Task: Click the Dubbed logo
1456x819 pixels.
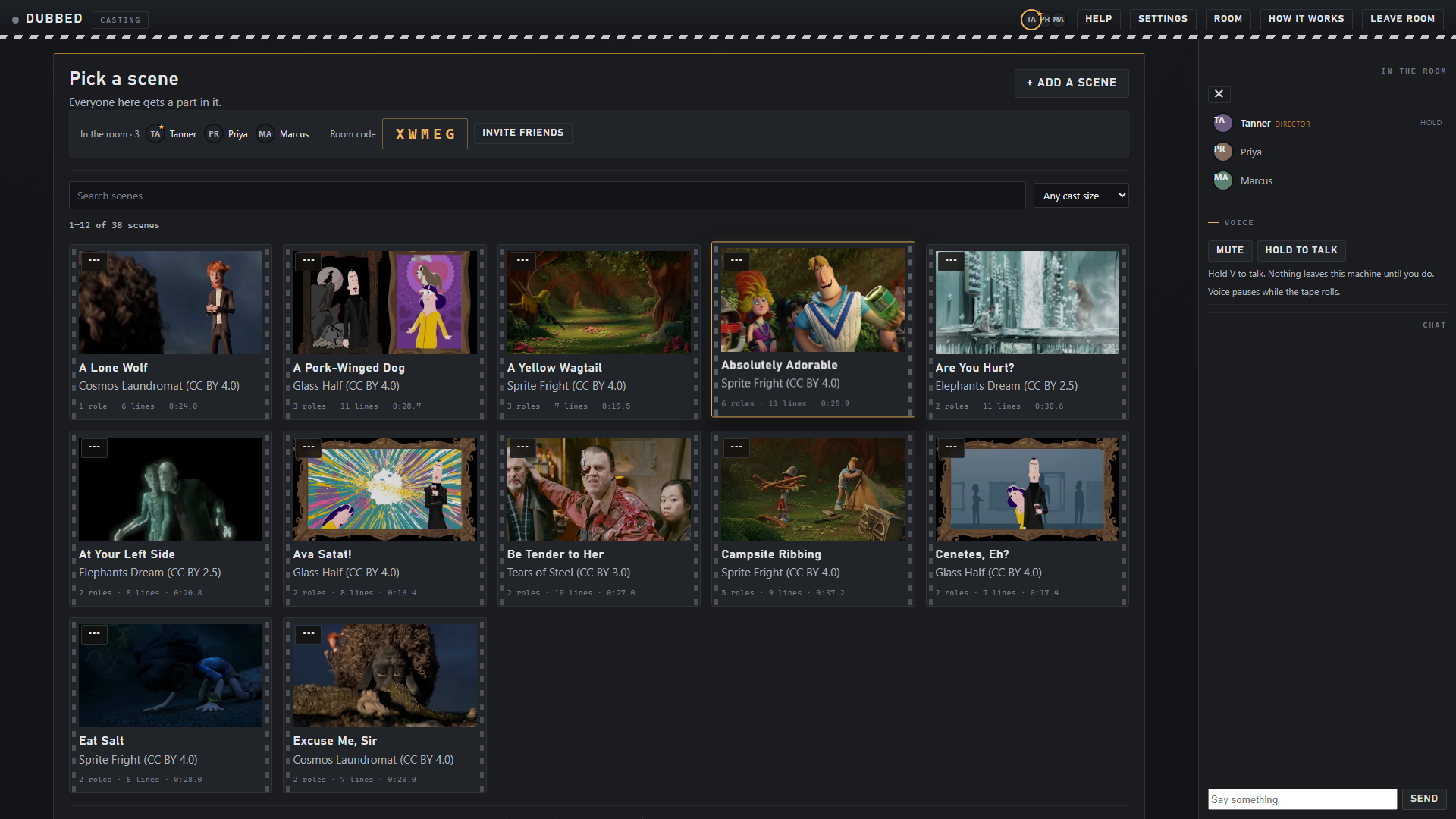Action: (x=47, y=19)
